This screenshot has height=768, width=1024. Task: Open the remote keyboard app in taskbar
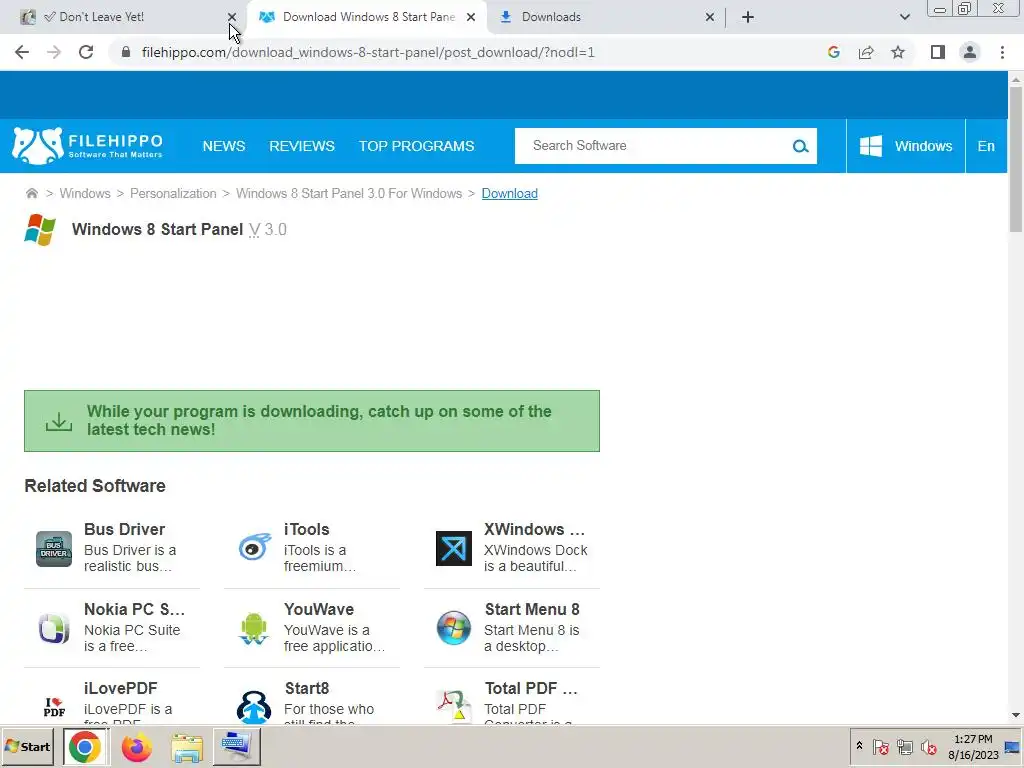(236, 746)
